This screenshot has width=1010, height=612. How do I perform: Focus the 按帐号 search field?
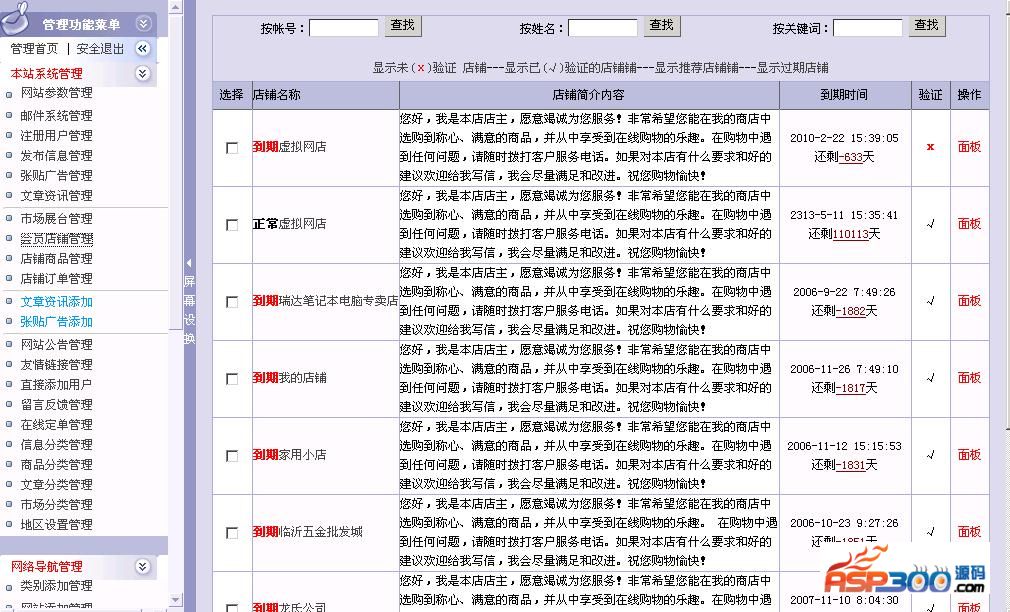[x=344, y=28]
